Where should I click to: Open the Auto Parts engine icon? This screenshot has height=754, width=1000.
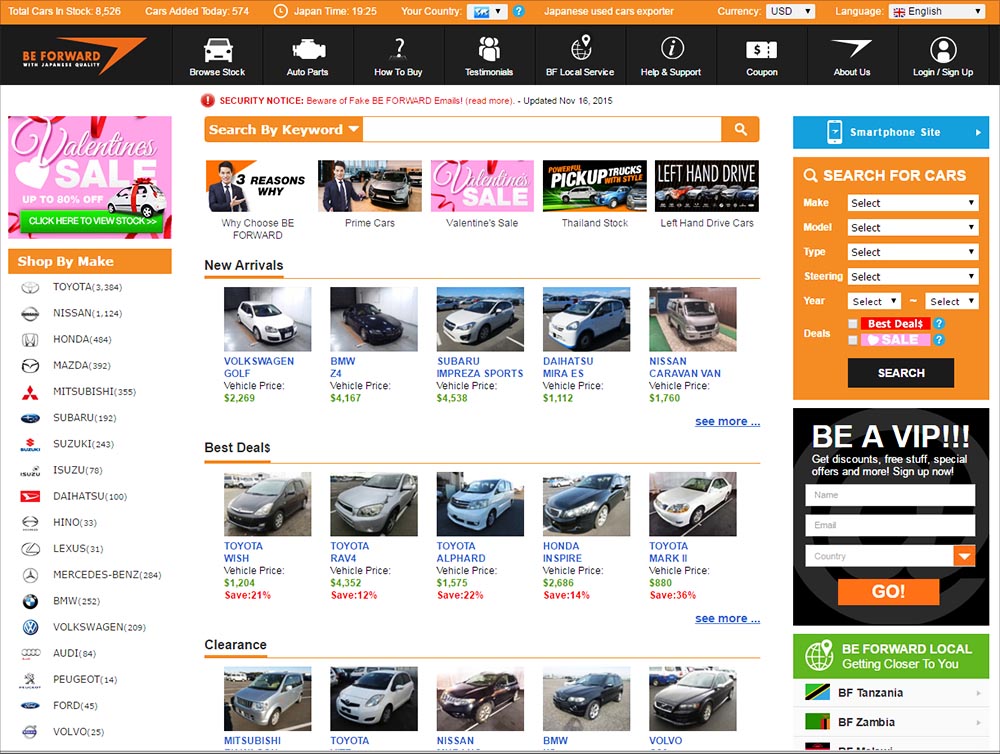[308, 50]
